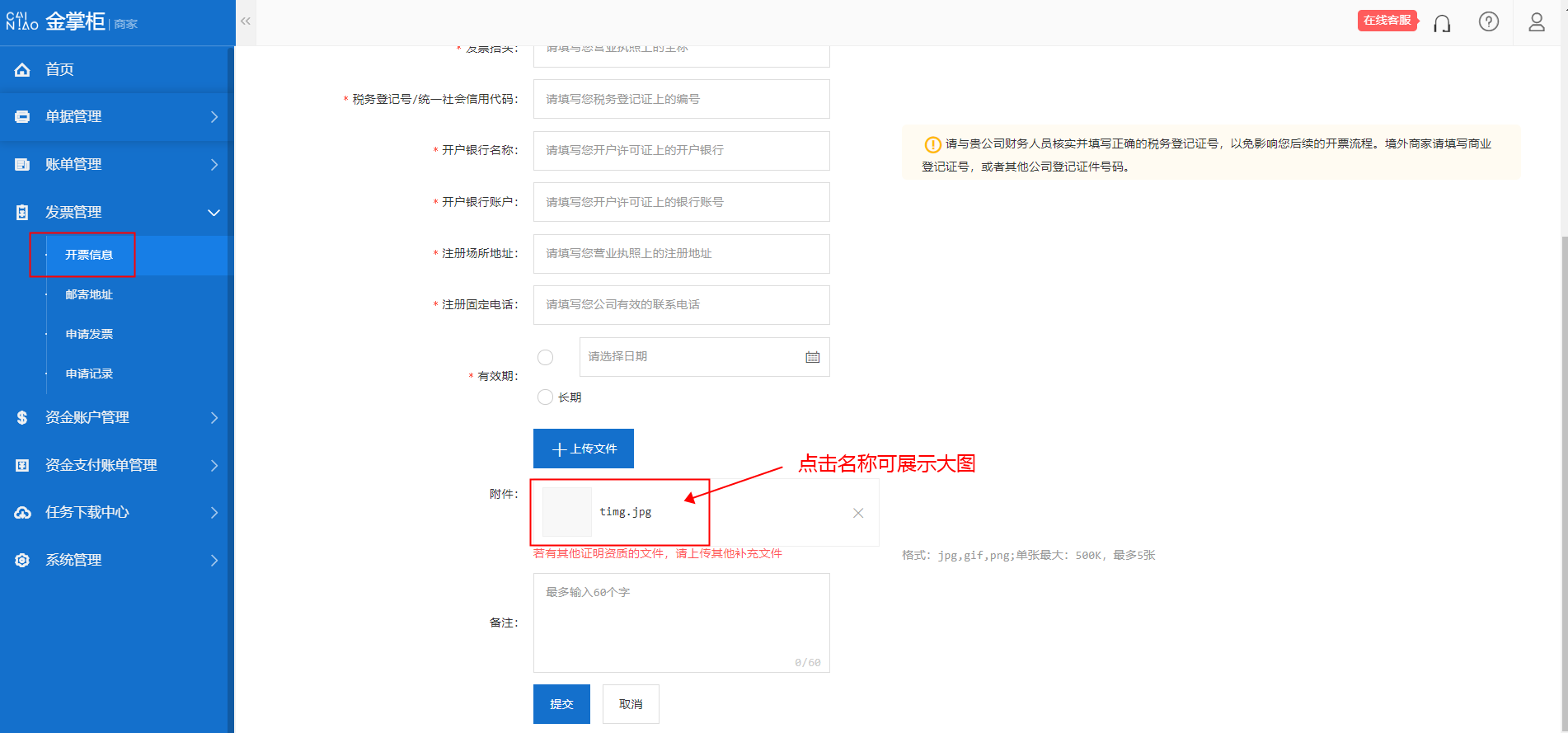Open 在线客服 online support badge
Screen dimensions: 1568x733
1387,21
